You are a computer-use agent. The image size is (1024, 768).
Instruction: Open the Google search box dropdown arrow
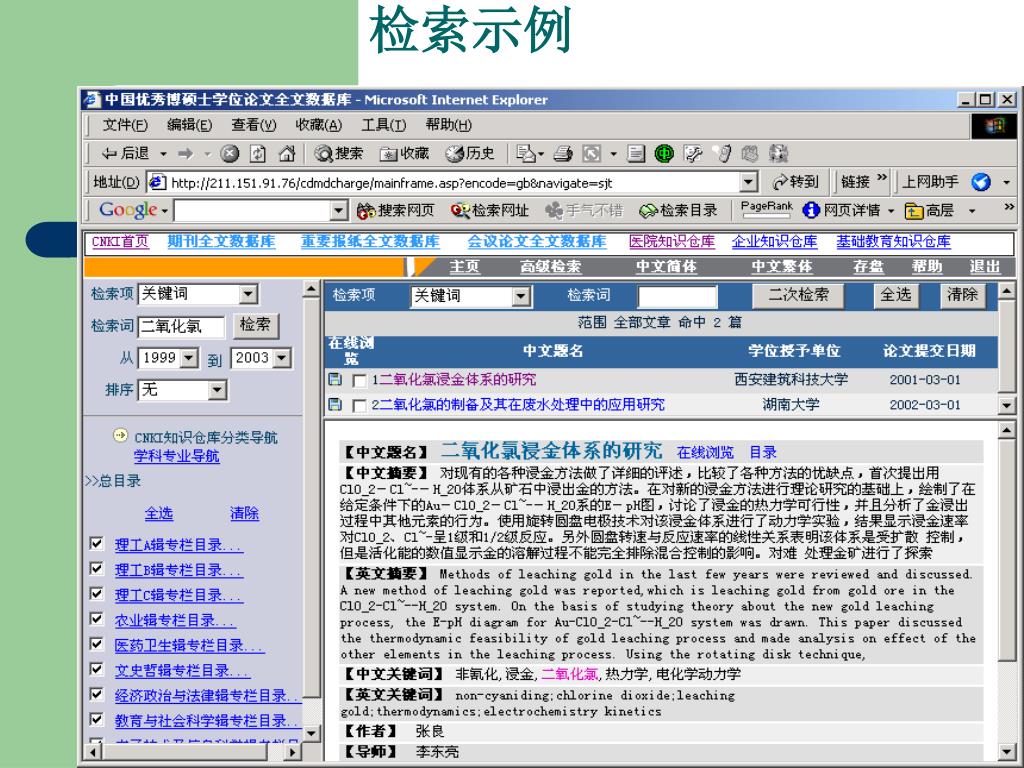(338, 210)
